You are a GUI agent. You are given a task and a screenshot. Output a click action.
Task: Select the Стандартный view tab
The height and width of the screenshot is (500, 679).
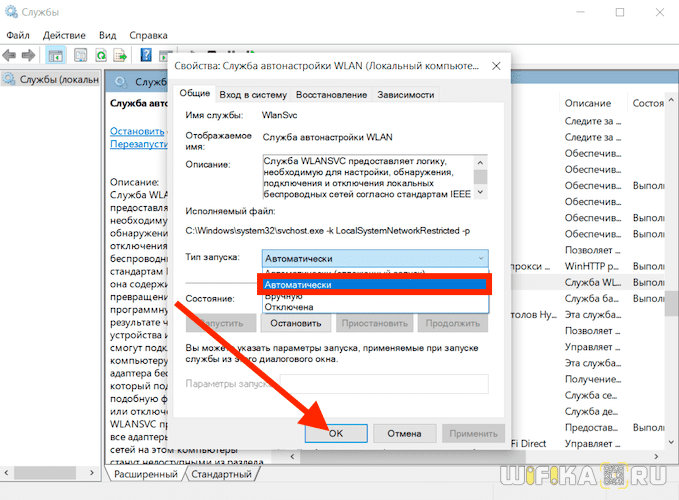221,474
